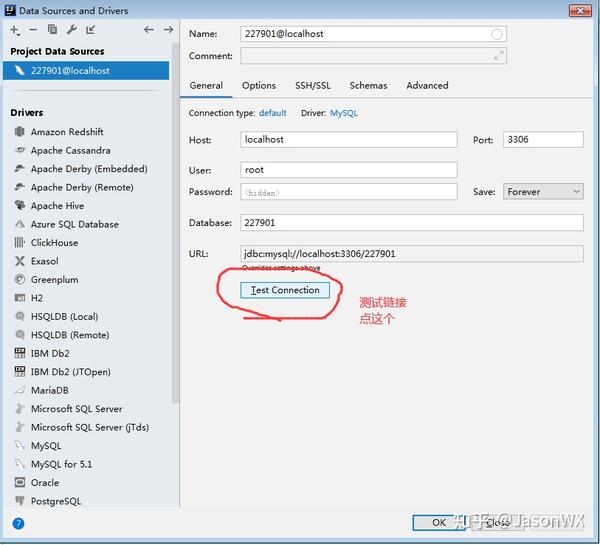Select the 227901@localhost data source
The image size is (600, 545).
coord(86,70)
